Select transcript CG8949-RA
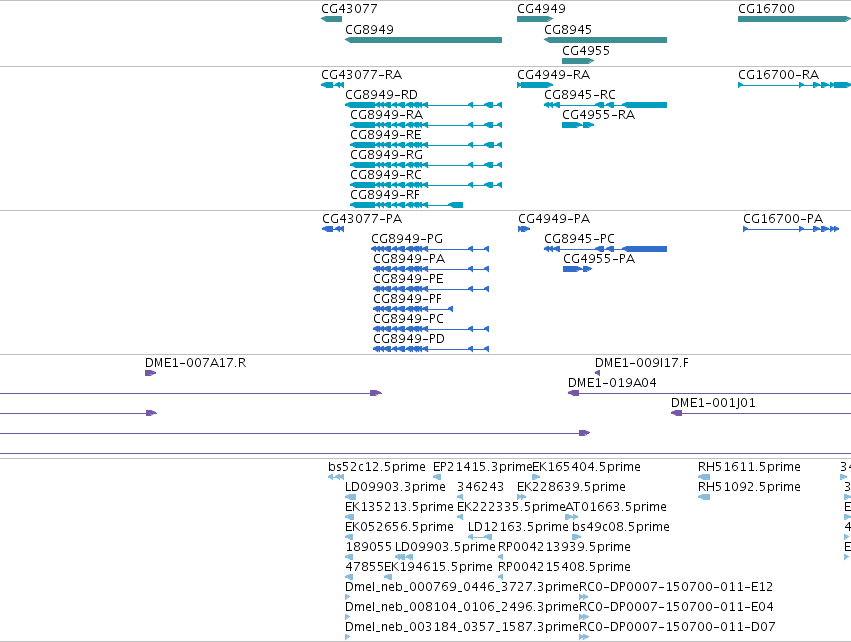Screen dimensions: 851x642 (x=426, y=125)
